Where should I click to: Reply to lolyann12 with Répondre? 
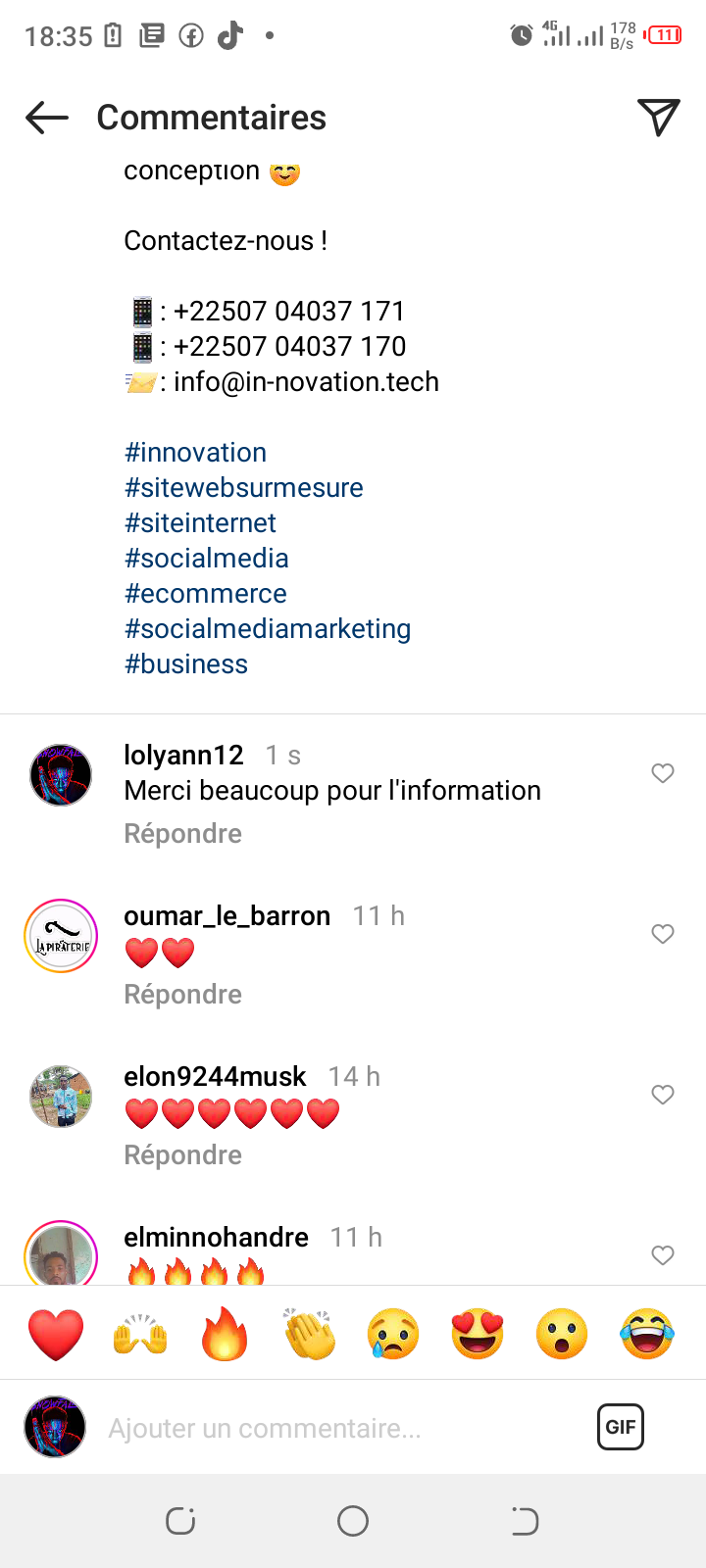(x=182, y=834)
